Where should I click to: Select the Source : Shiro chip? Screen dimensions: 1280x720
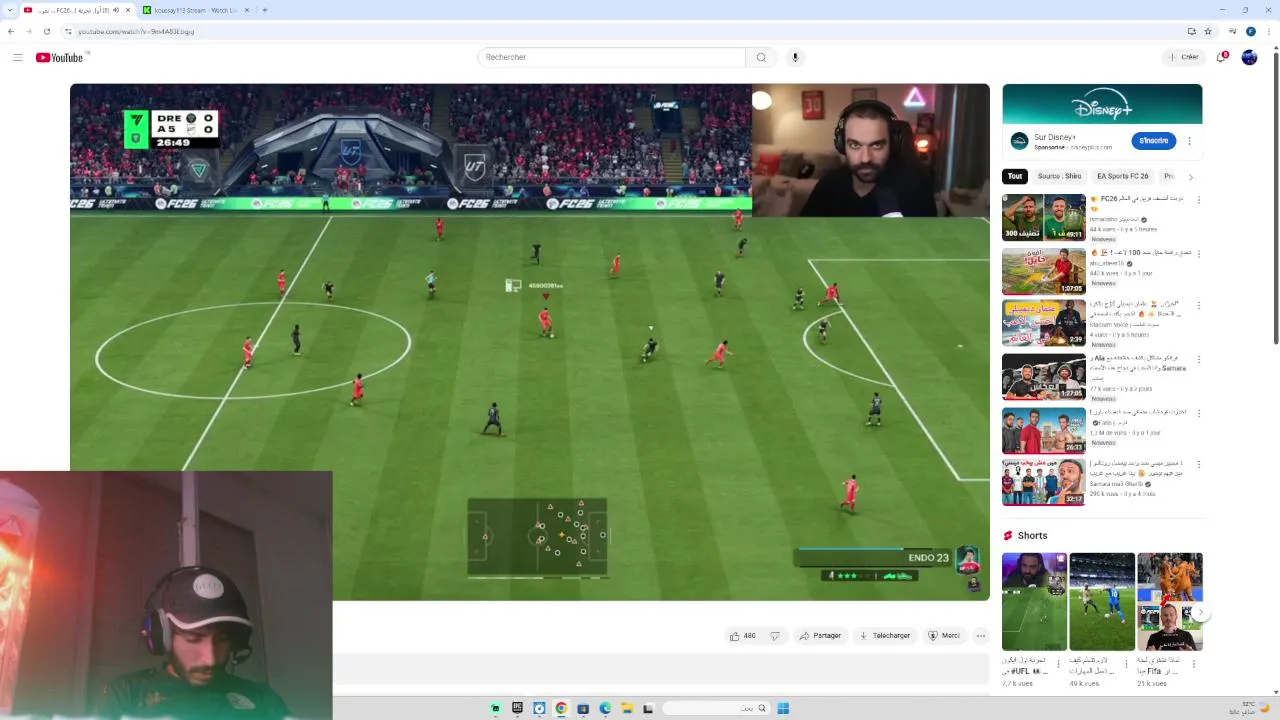coord(1060,176)
